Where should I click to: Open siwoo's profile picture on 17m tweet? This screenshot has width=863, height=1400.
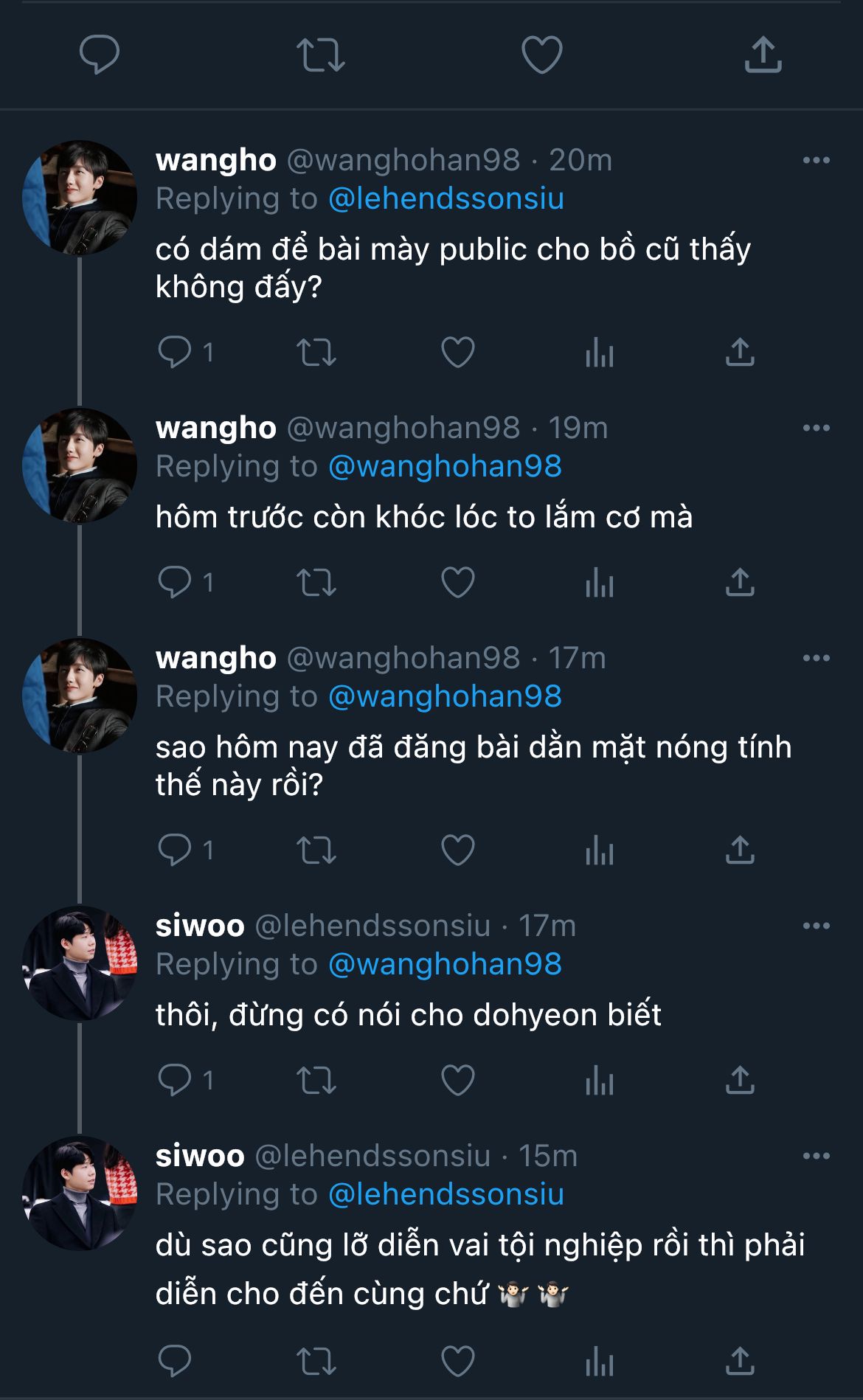[x=80, y=963]
